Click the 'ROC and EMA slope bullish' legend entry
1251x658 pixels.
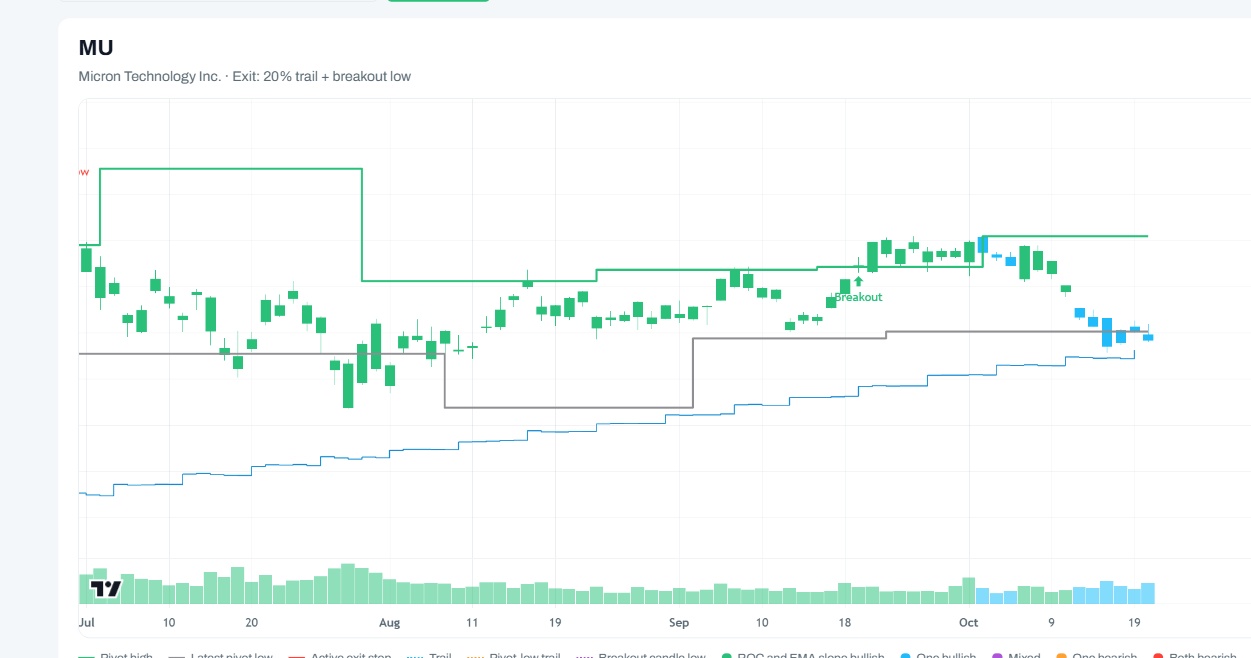(x=803, y=656)
